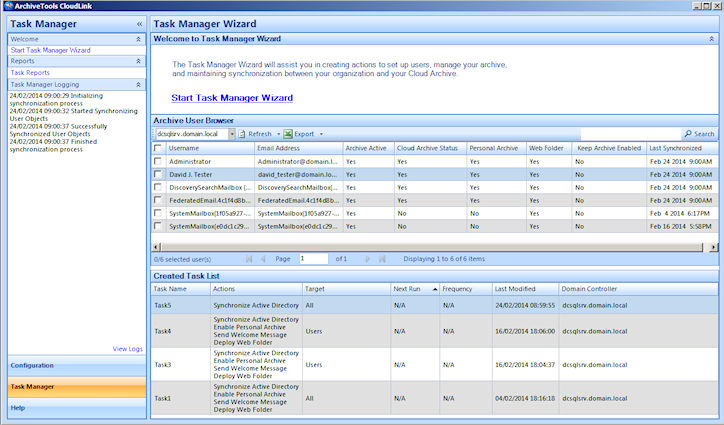Screen dimensions: 724x425
Task: Select the Task3 row
Action: click(434, 364)
